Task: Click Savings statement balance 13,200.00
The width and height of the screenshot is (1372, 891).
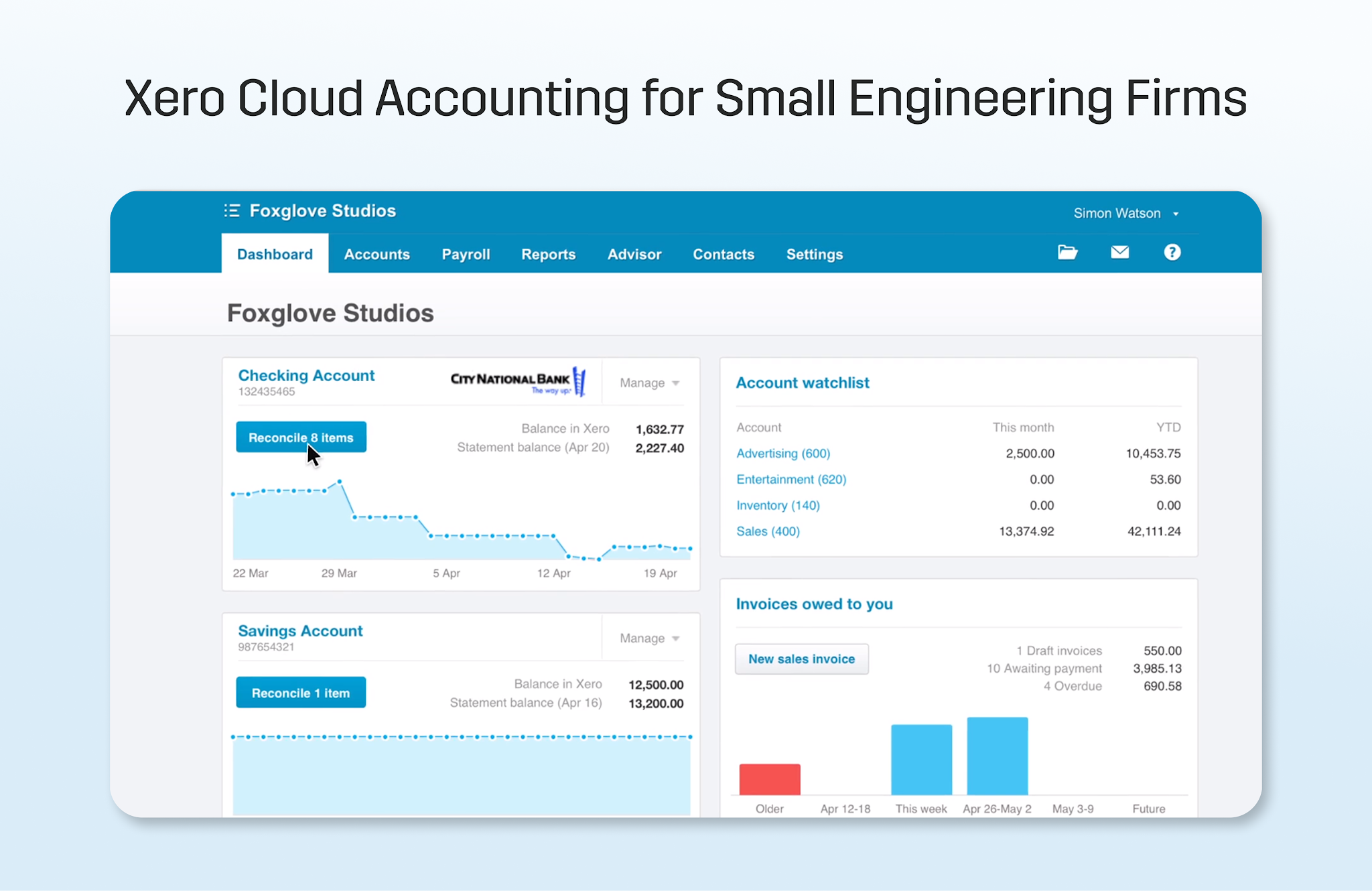Action: [655, 704]
